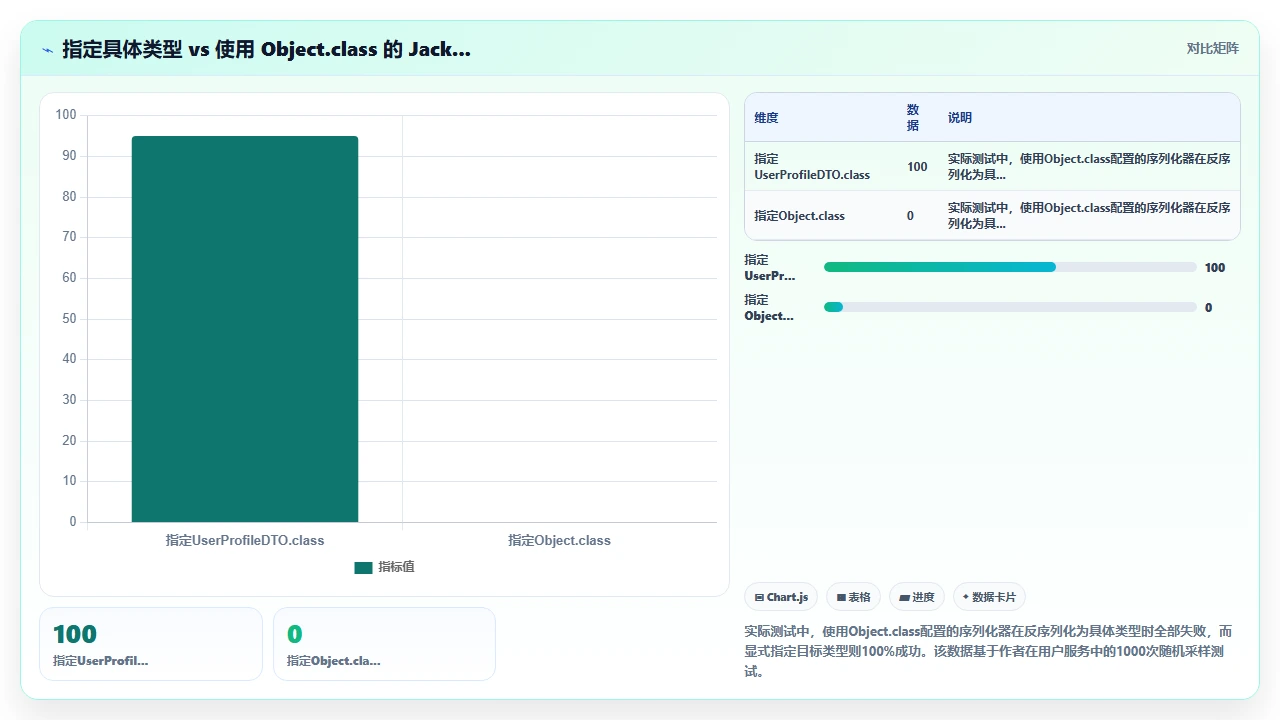Image resolution: width=1280 pixels, height=720 pixels.
Task: Click the y-axis tick label 100
Action: click(x=66, y=115)
